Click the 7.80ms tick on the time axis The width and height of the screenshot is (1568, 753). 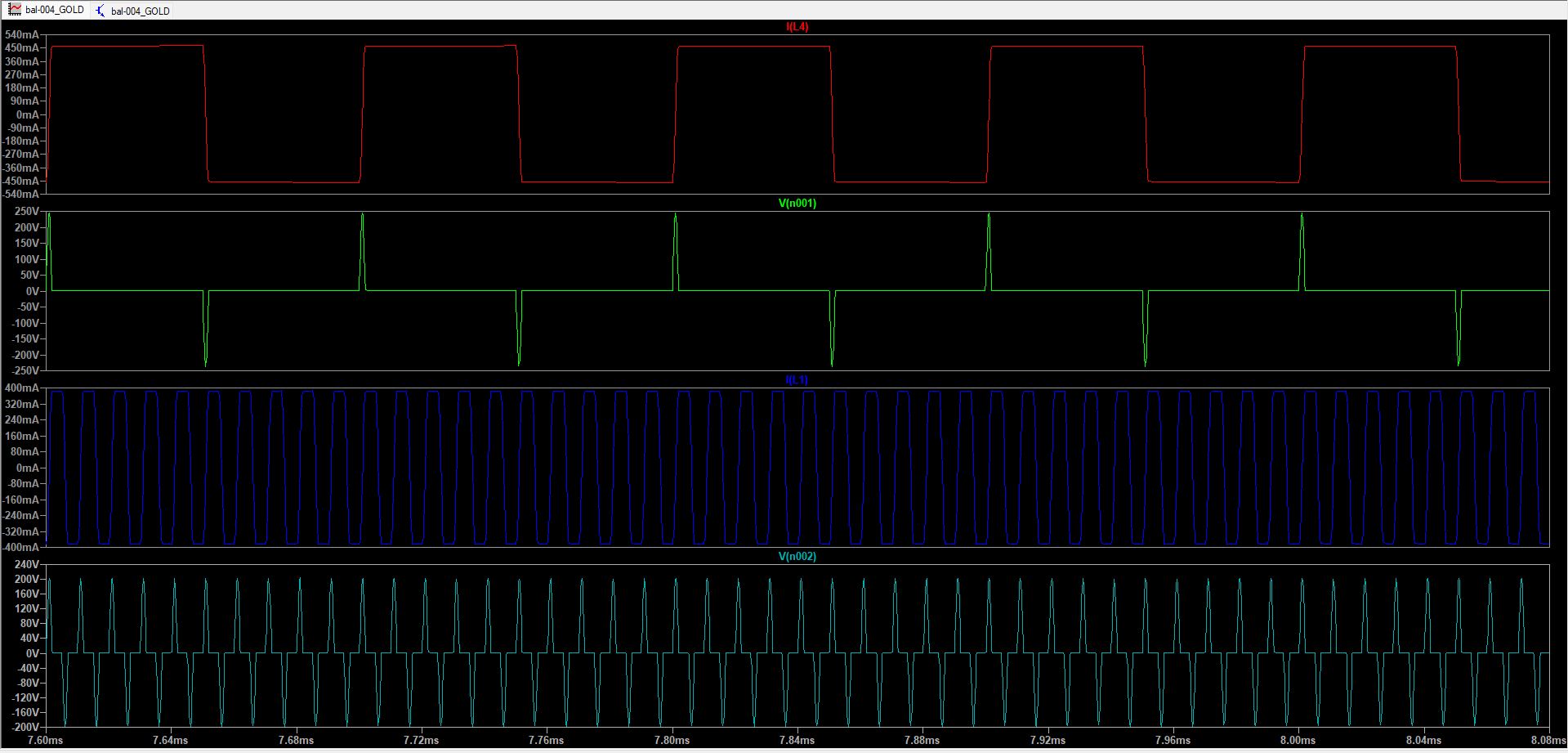coord(672,740)
